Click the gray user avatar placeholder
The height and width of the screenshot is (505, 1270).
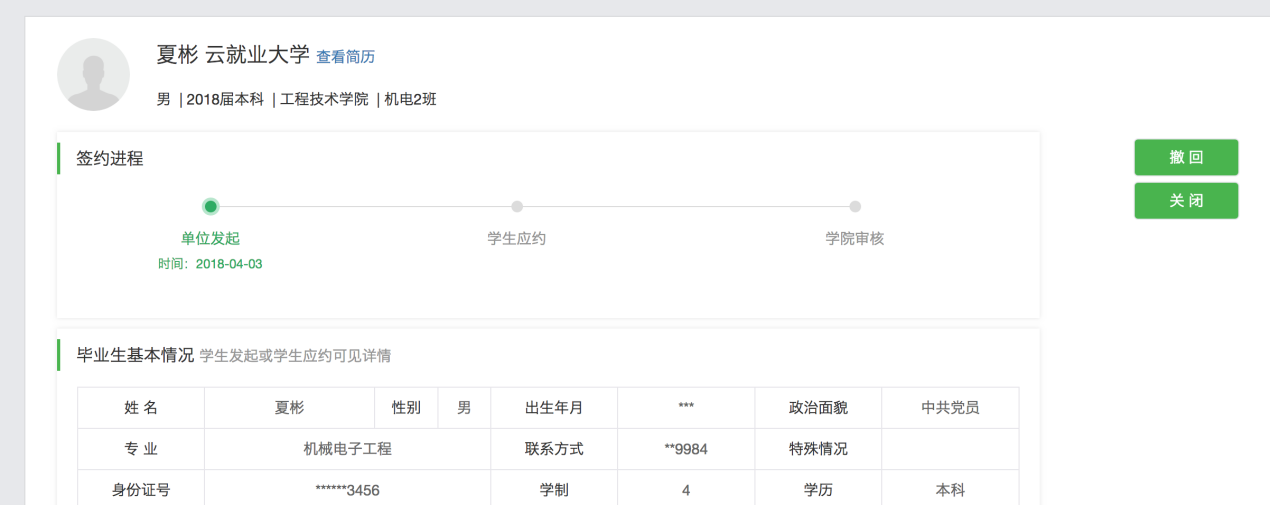(x=93, y=75)
